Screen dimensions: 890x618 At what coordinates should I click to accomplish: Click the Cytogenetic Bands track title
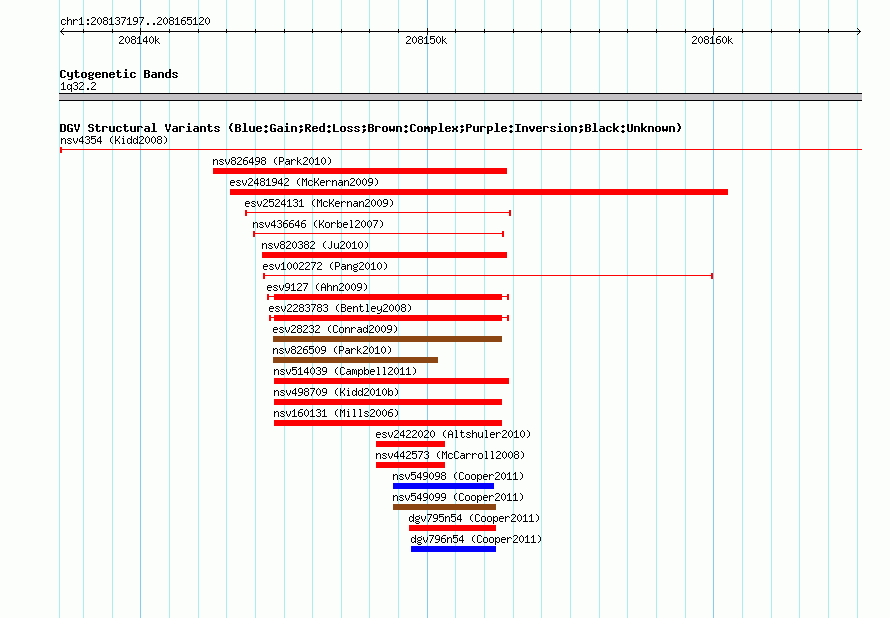[119, 74]
